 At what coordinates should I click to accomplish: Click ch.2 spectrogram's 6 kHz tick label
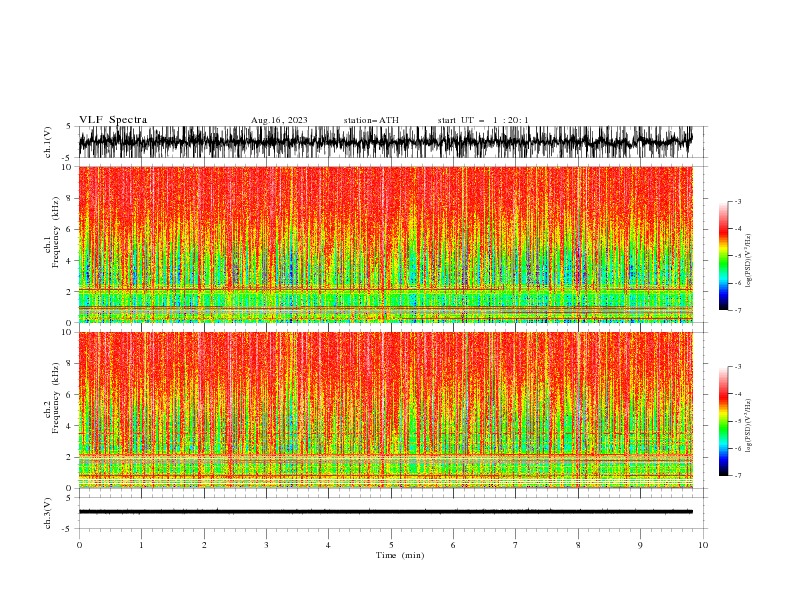[71, 395]
